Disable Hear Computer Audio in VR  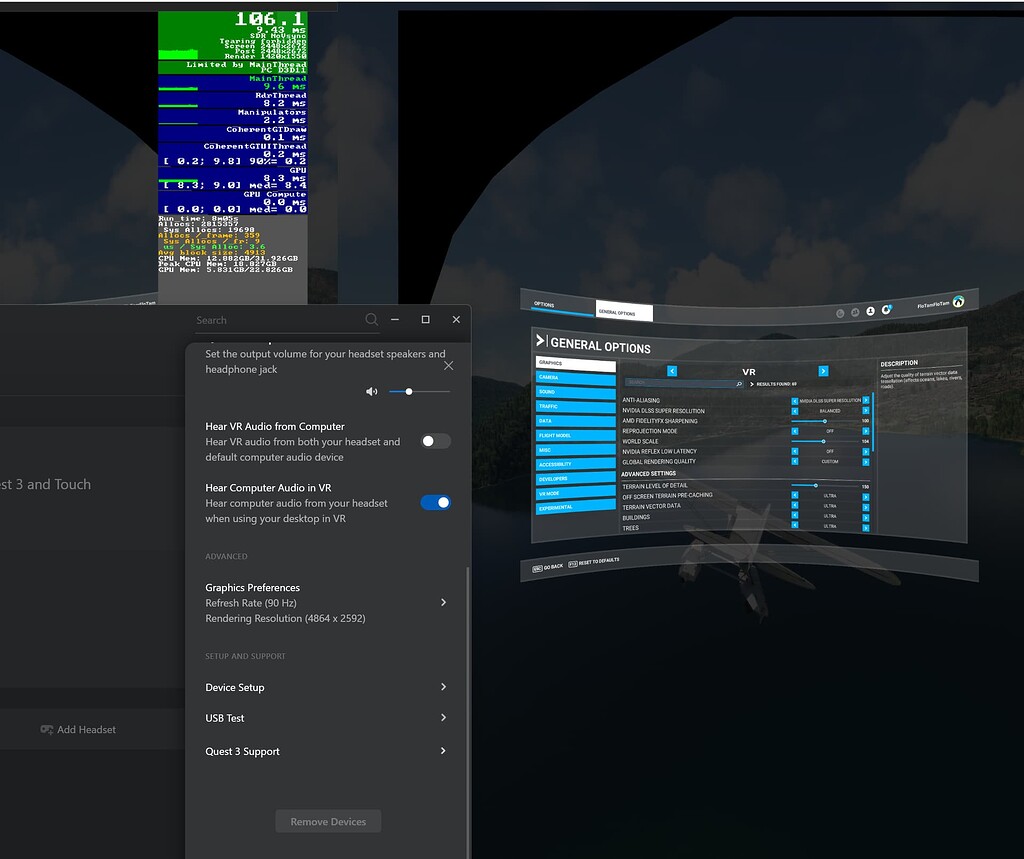tap(434, 502)
